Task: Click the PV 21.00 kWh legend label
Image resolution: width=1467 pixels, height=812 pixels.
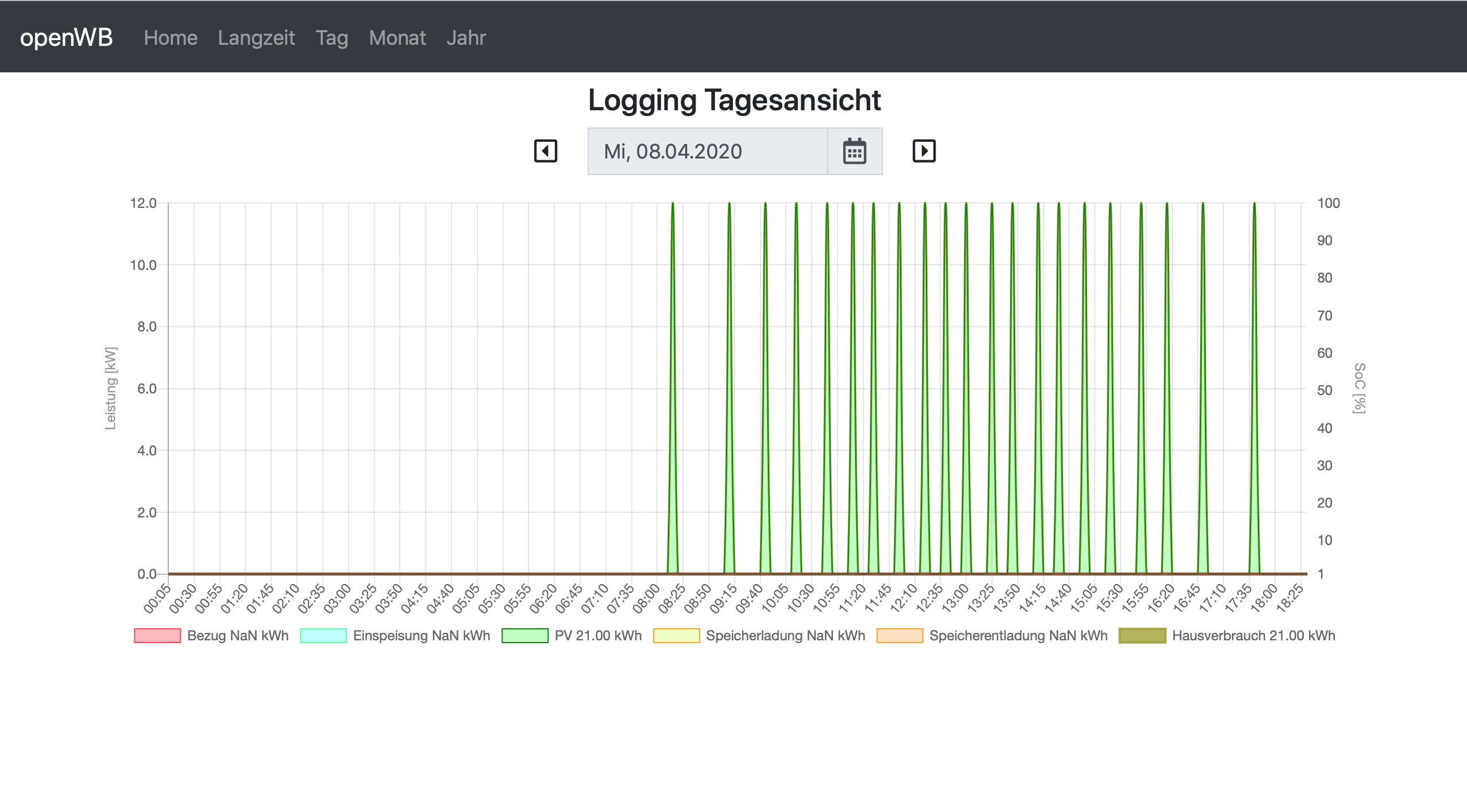Action: pyautogui.click(x=598, y=636)
